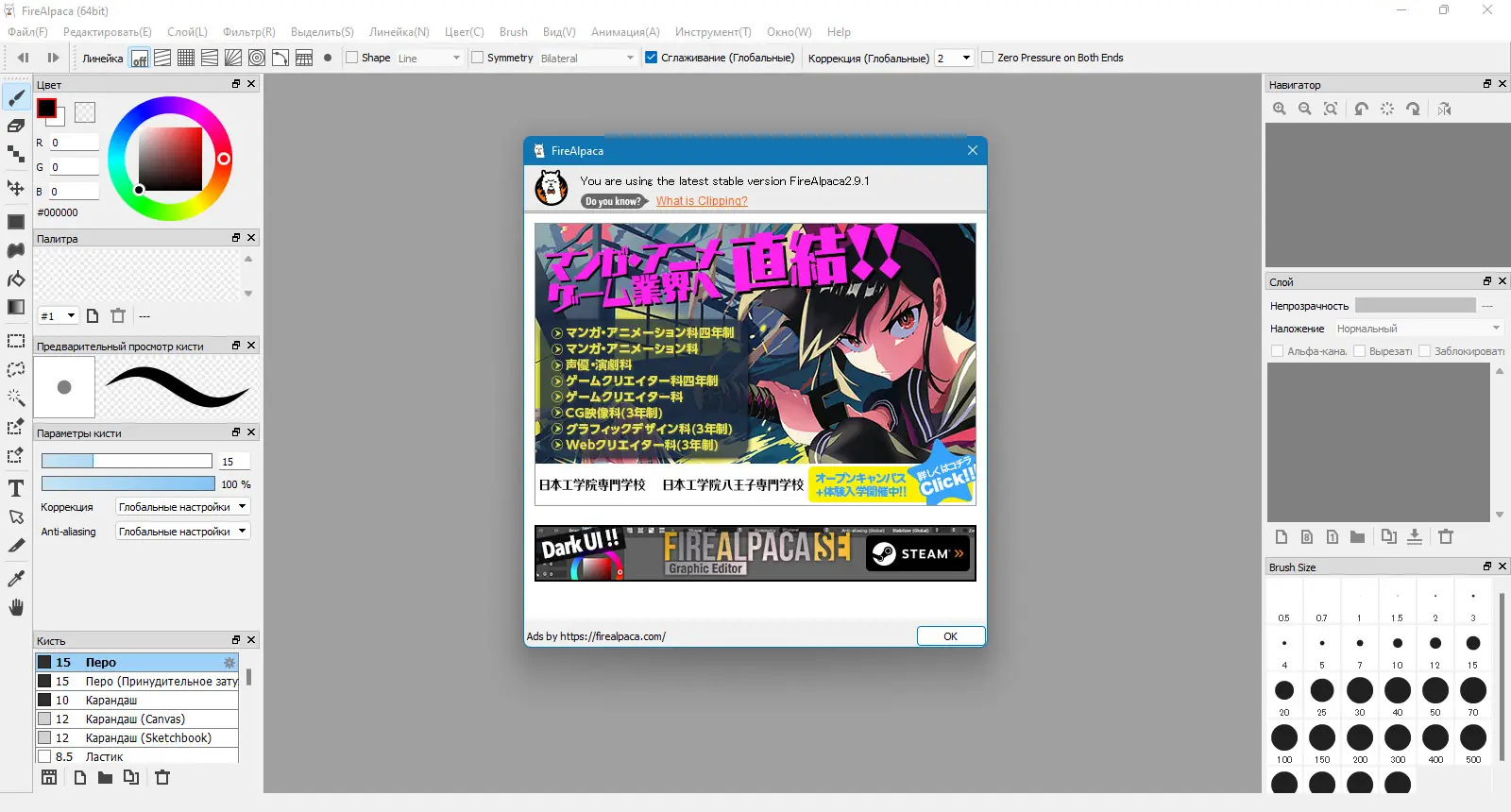Open the Help menu
The height and width of the screenshot is (812, 1511).
click(x=839, y=32)
